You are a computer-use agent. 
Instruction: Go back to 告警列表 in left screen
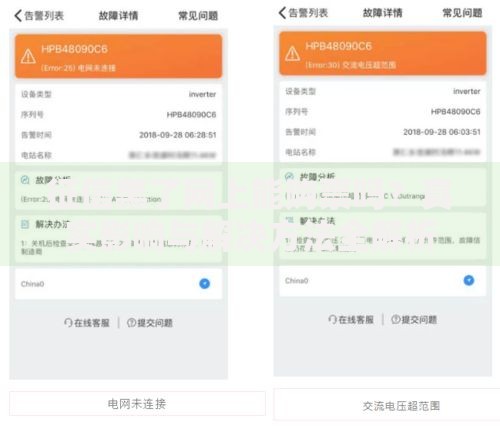pos(39,16)
